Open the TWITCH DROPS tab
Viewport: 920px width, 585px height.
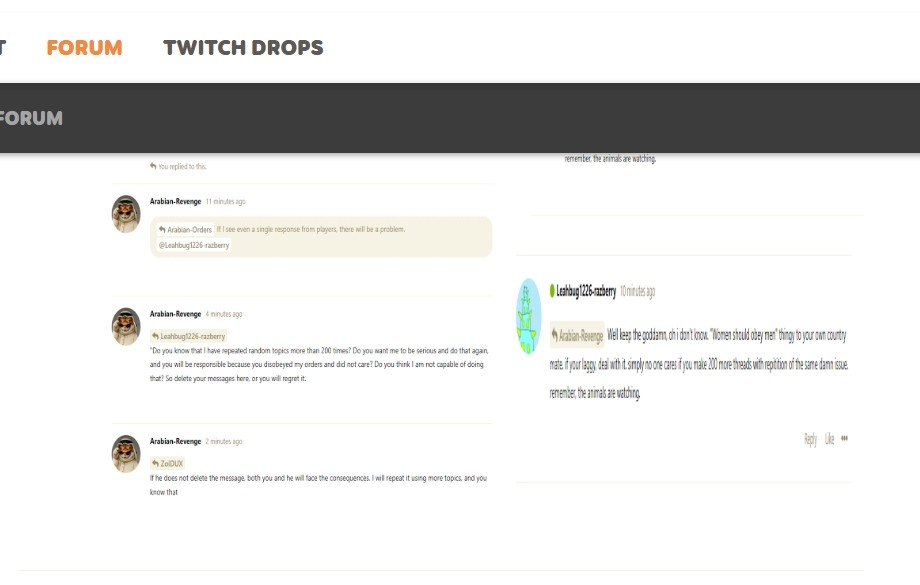[x=243, y=47]
